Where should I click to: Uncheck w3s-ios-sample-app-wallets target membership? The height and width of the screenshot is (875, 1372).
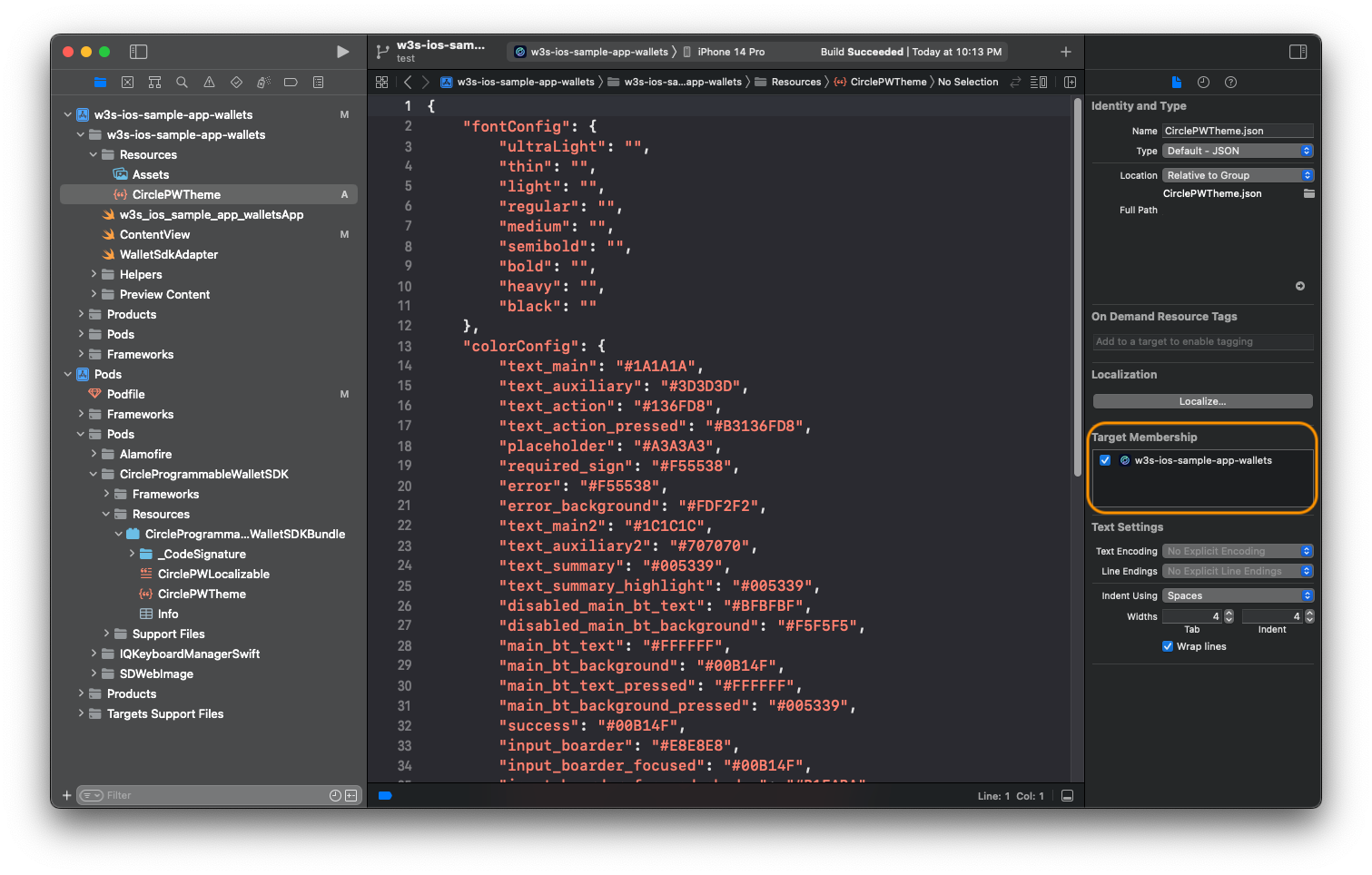1105,460
